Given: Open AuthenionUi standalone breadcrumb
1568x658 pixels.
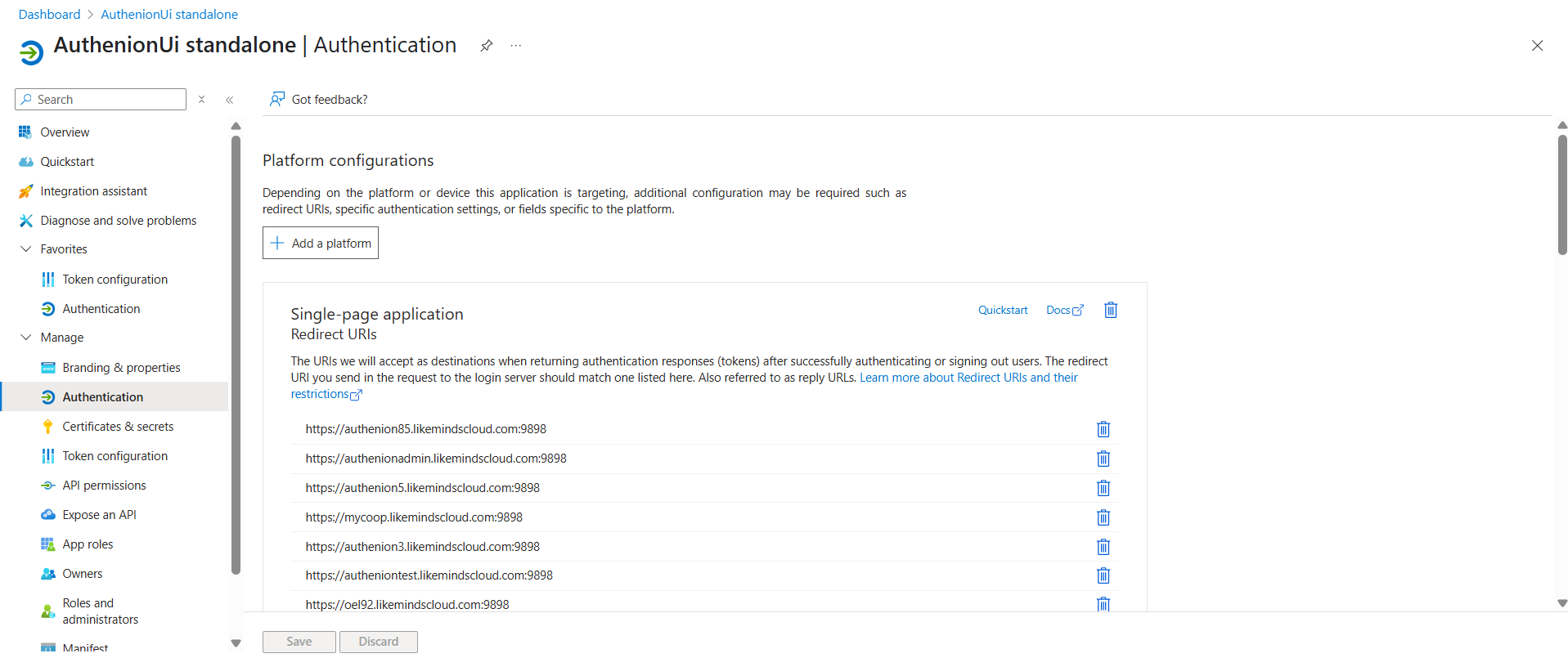Looking at the screenshot, I should pos(169,15).
